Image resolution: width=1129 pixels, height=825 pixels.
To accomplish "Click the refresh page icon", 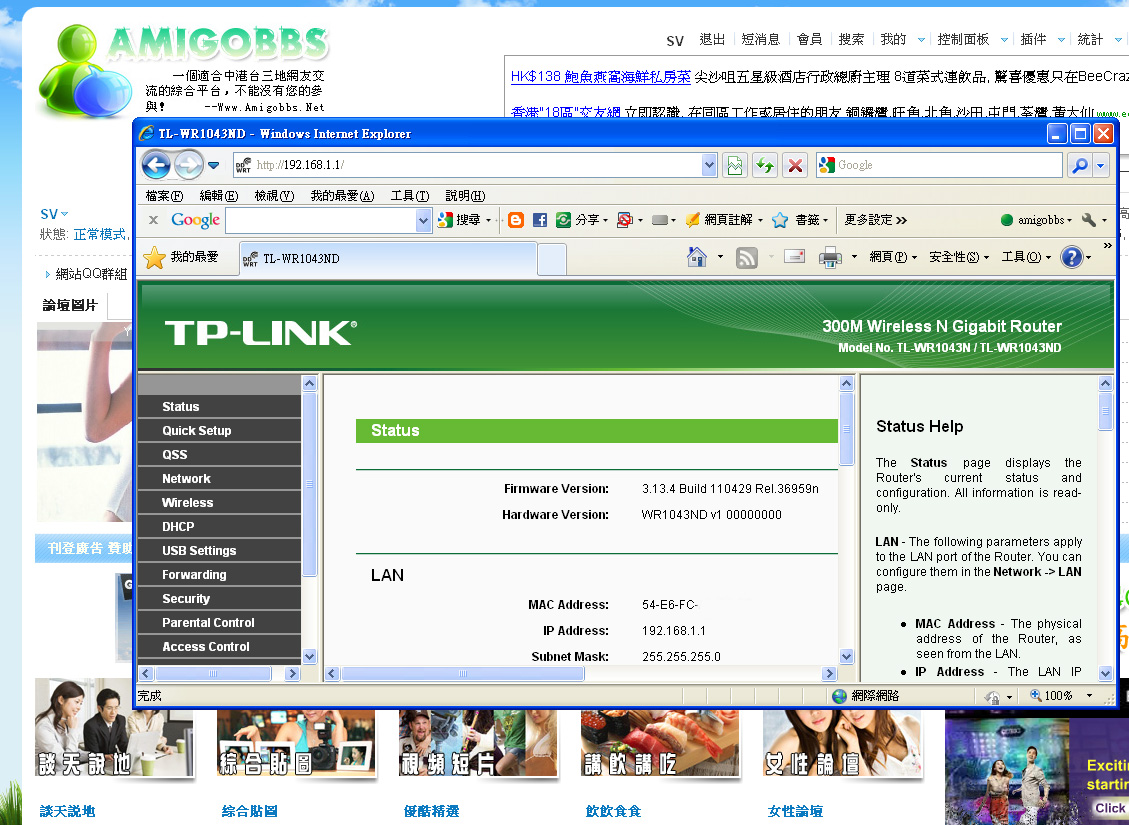I will (x=765, y=166).
